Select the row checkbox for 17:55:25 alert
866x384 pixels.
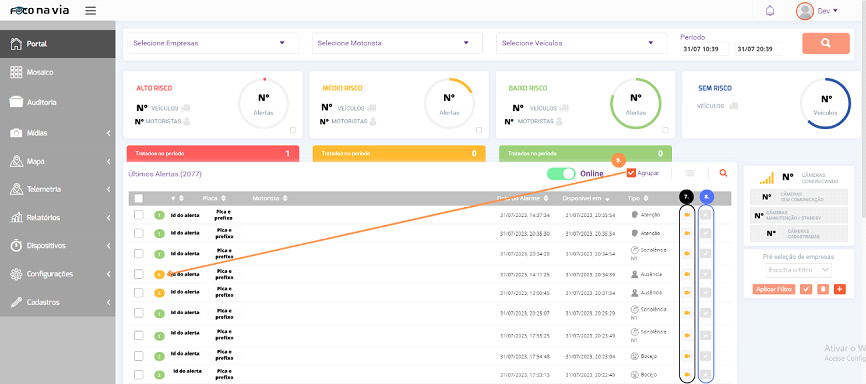click(x=139, y=335)
